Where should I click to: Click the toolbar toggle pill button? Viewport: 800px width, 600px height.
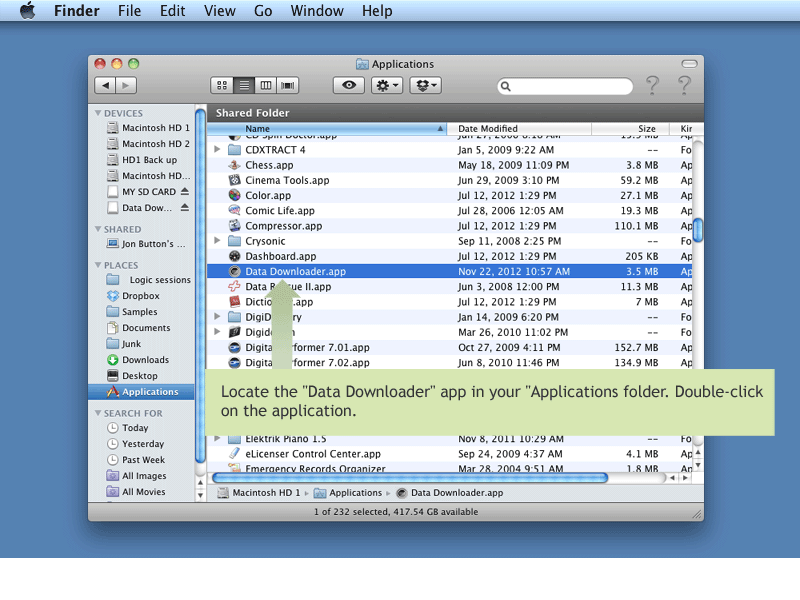tap(689, 64)
